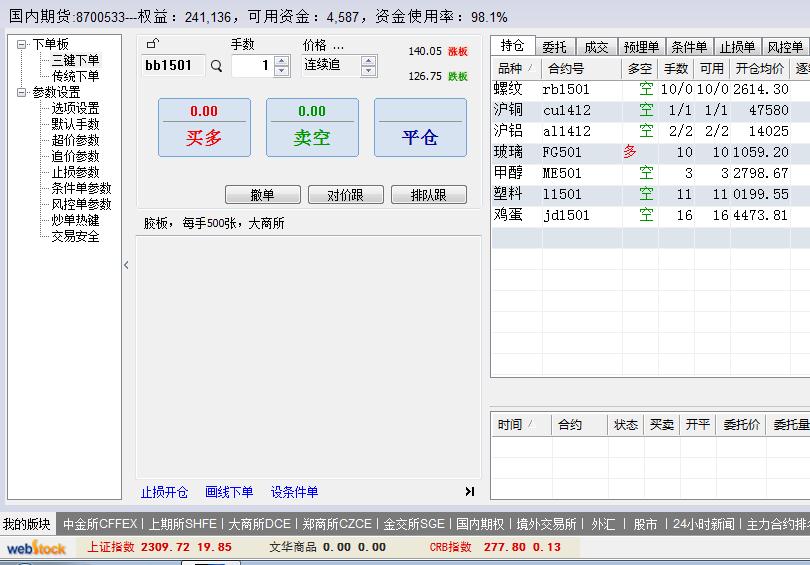Screen dimensions: 810x565
Task: Open the 止损单 tab
Action: click(737, 47)
